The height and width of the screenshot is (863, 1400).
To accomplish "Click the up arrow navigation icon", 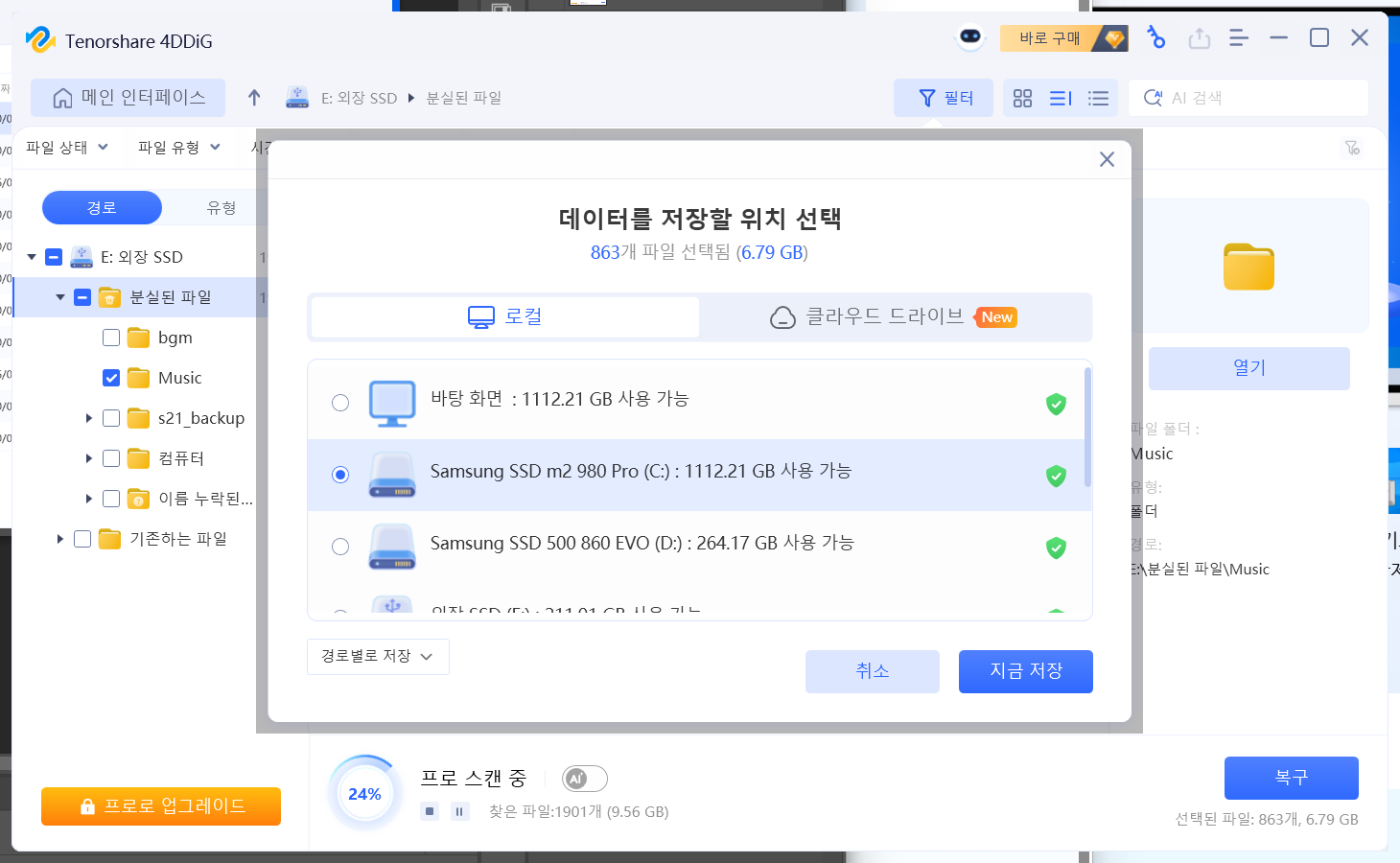I will 254,98.
